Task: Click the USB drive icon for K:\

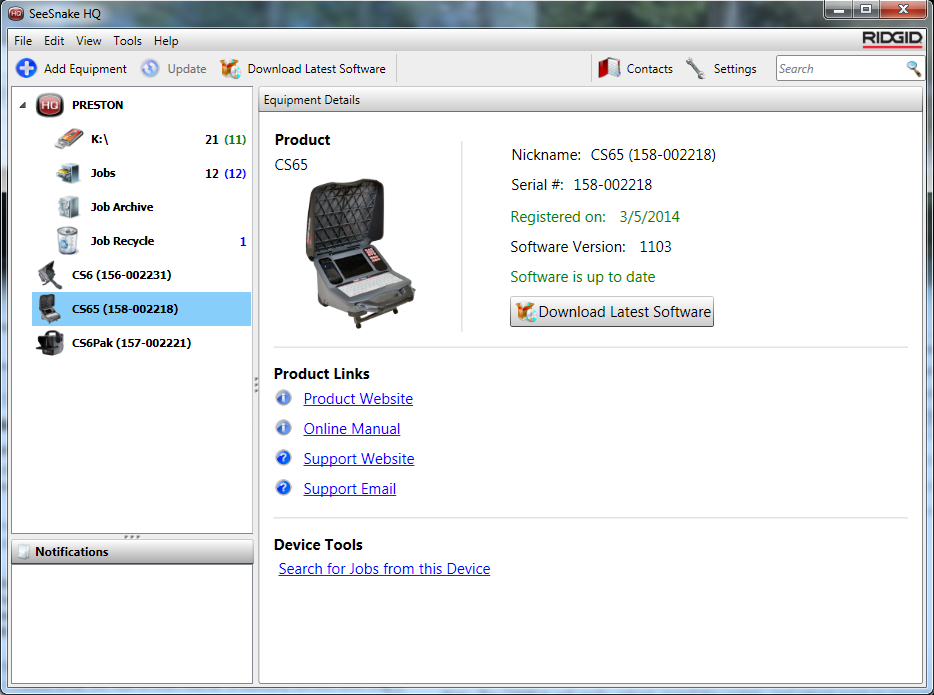Action: [69, 139]
